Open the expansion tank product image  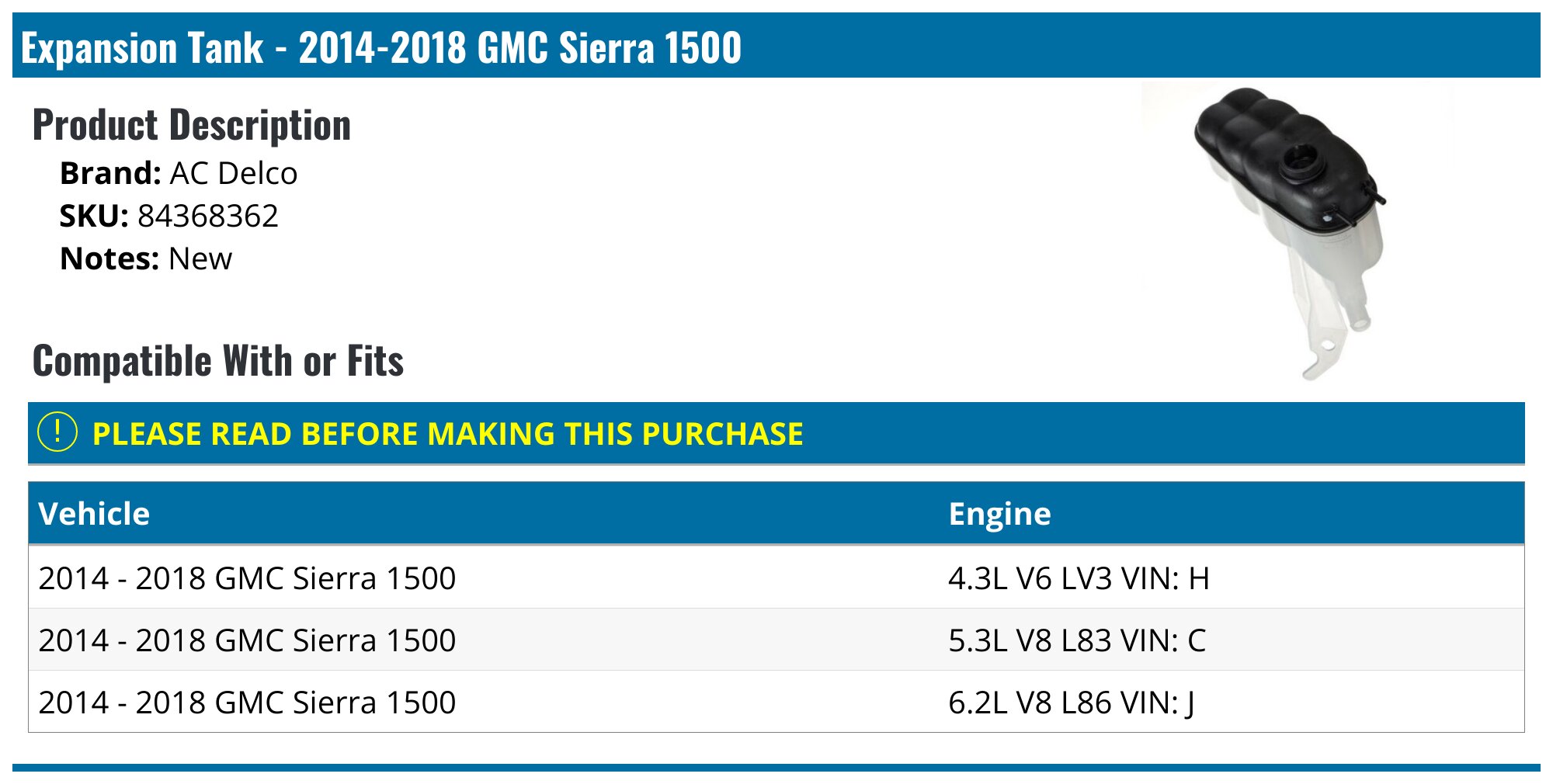(x=1297, y=233)
